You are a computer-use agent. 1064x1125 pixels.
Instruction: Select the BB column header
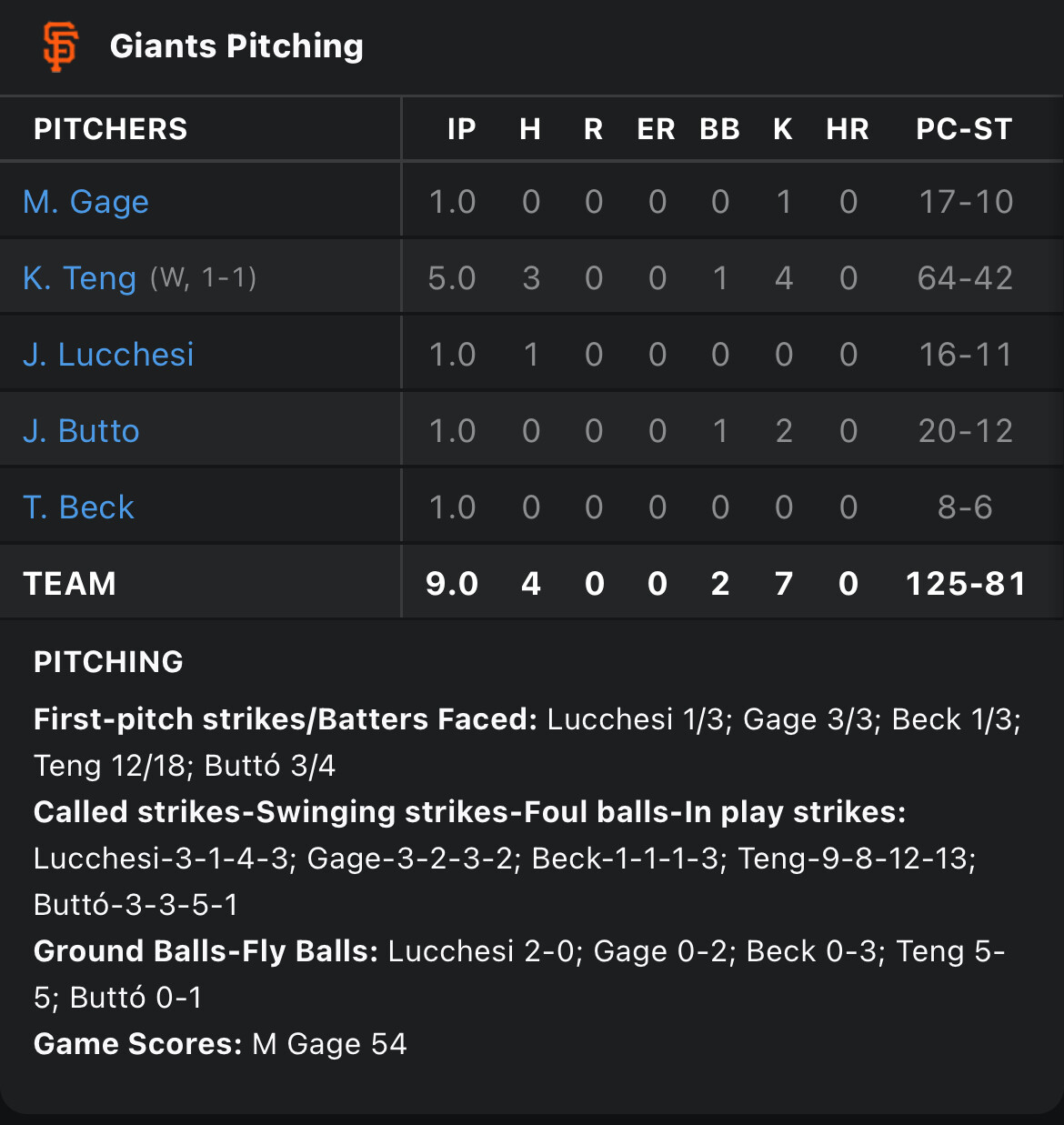click(719, 129)
